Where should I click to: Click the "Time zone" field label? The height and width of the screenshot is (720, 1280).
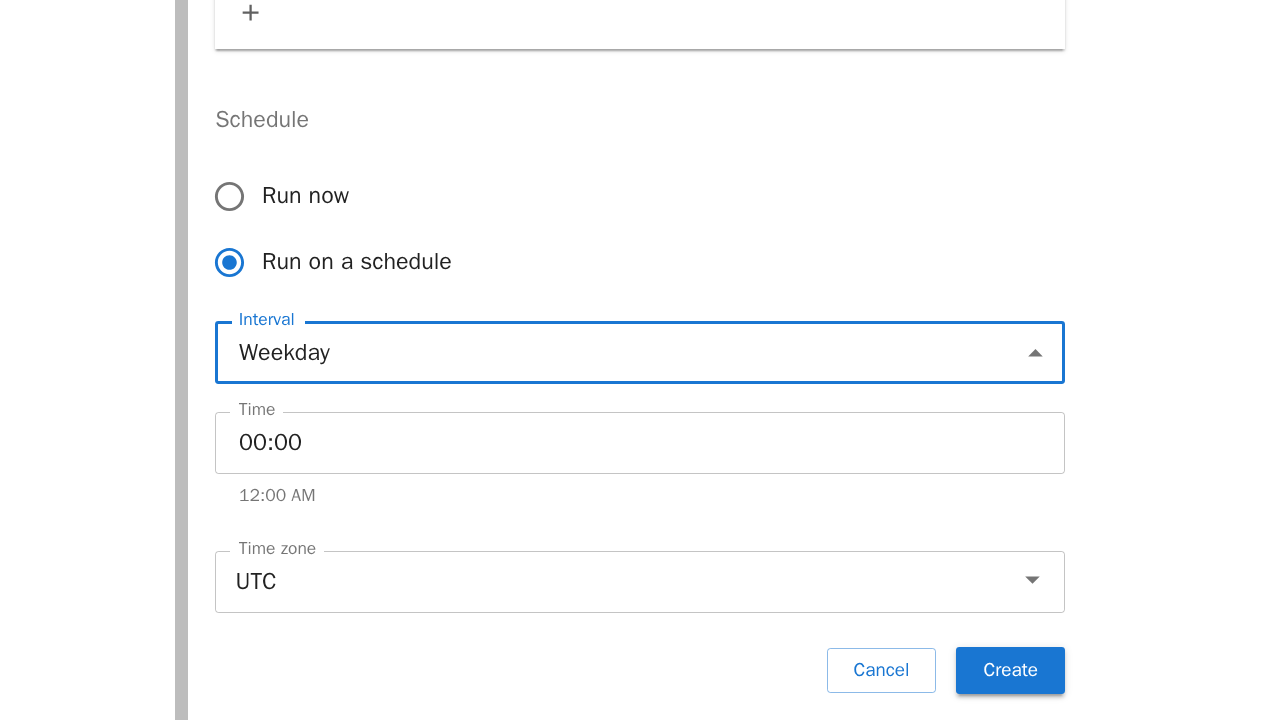click(277, 549)
